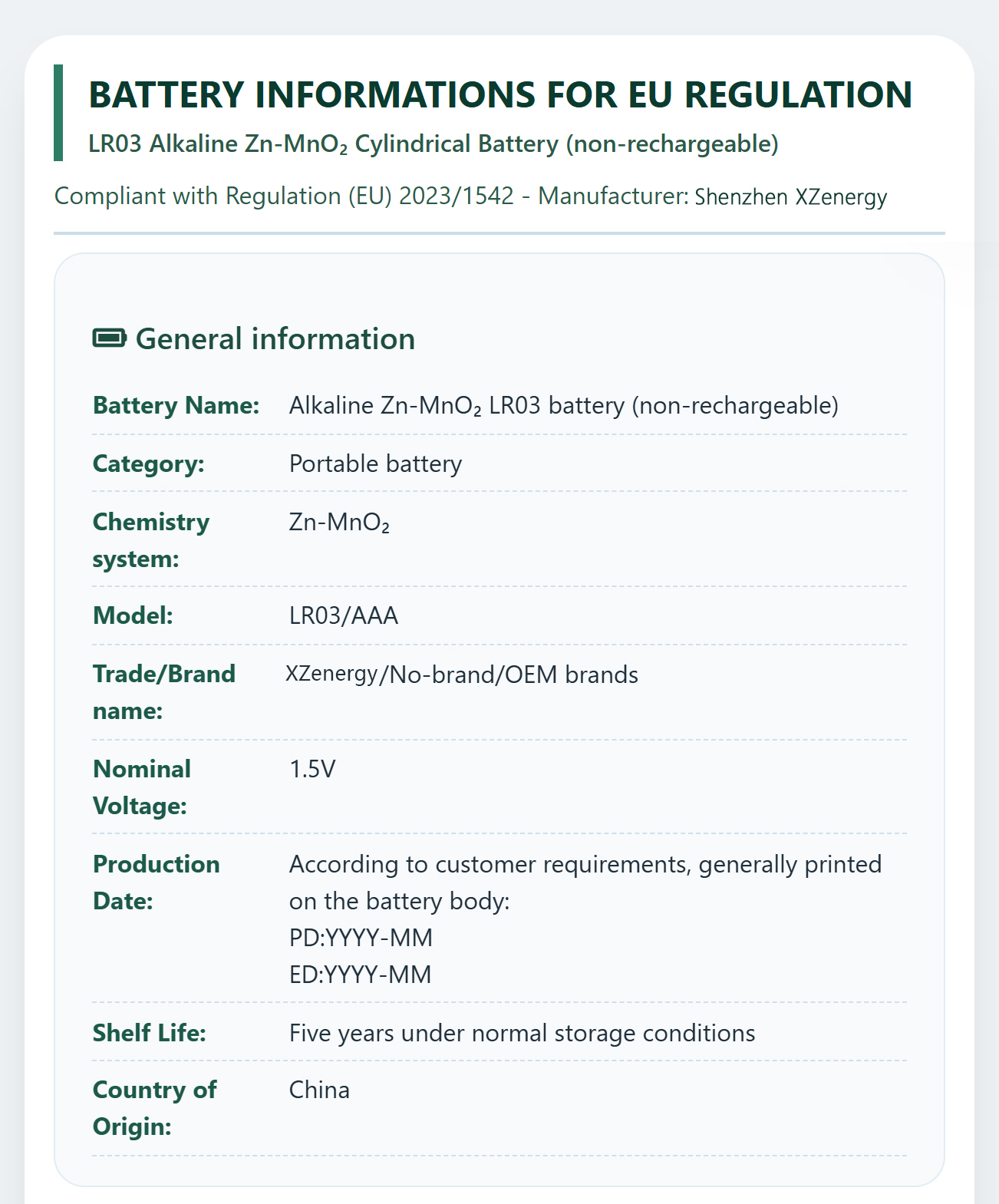Click the ED:YYYY-MM date format line

[361, 975]
